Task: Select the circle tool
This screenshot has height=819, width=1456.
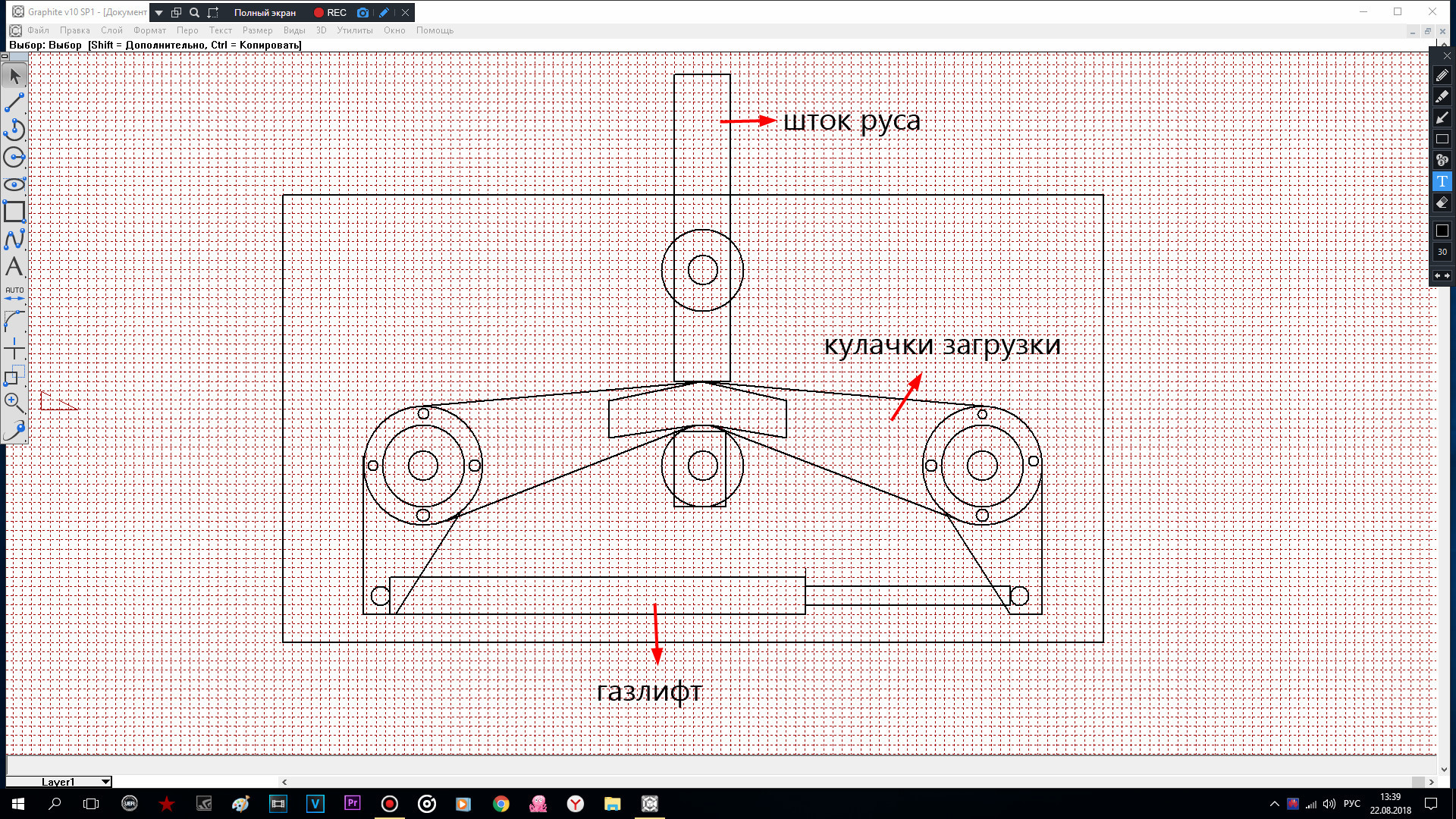Action: pyautogui.click(x=14, y=157)
